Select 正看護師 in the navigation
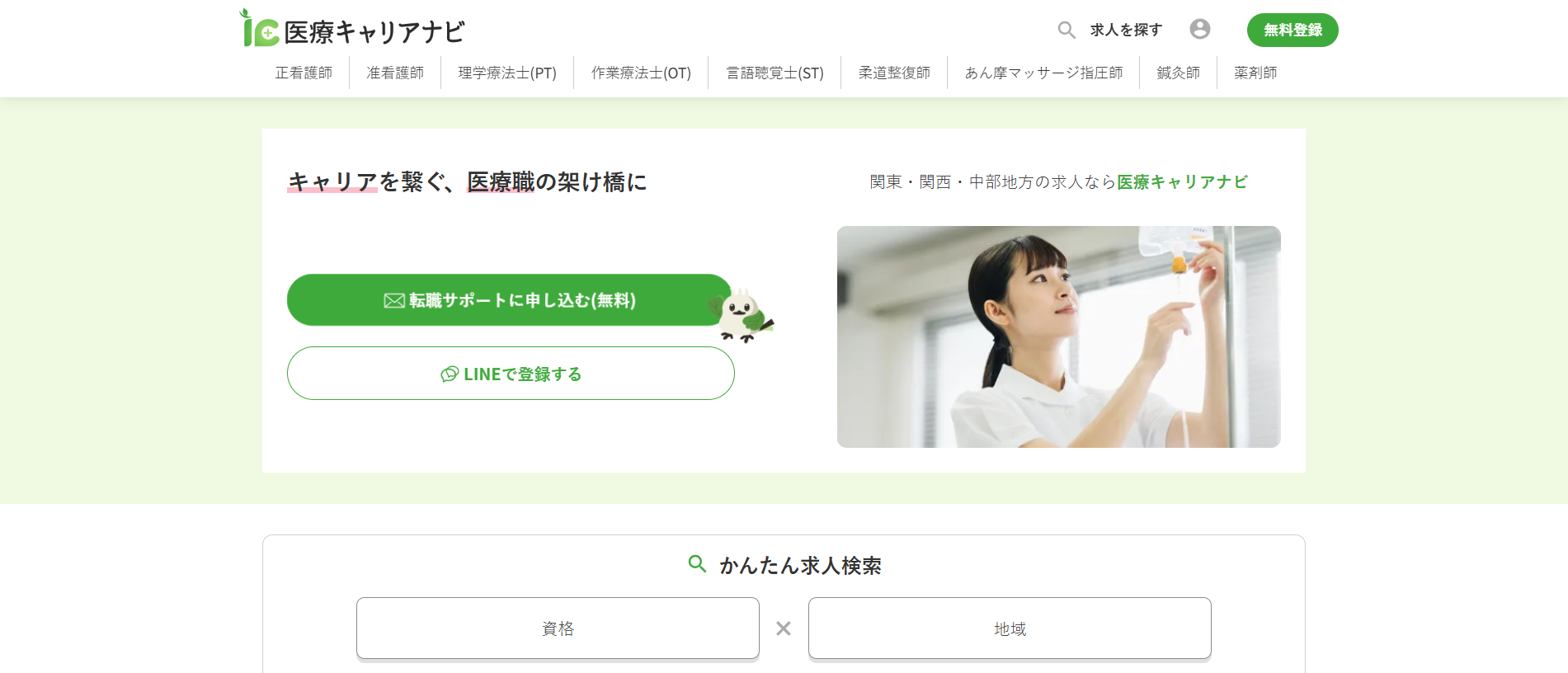Viewport: 1568px width, 673px height. pyautogui.click(x=304, y=73)
